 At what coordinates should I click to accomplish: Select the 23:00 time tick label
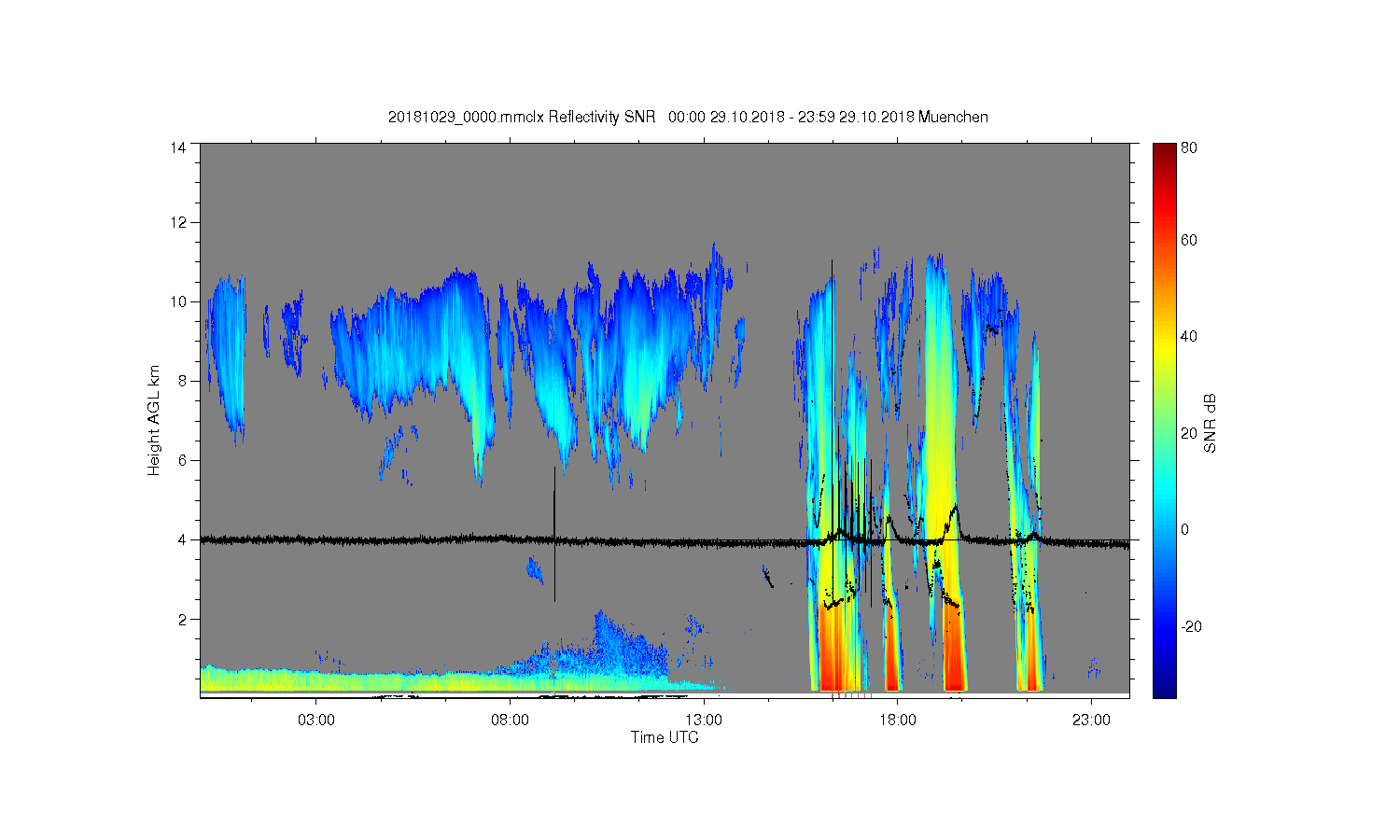click(x=1091, y=721)
